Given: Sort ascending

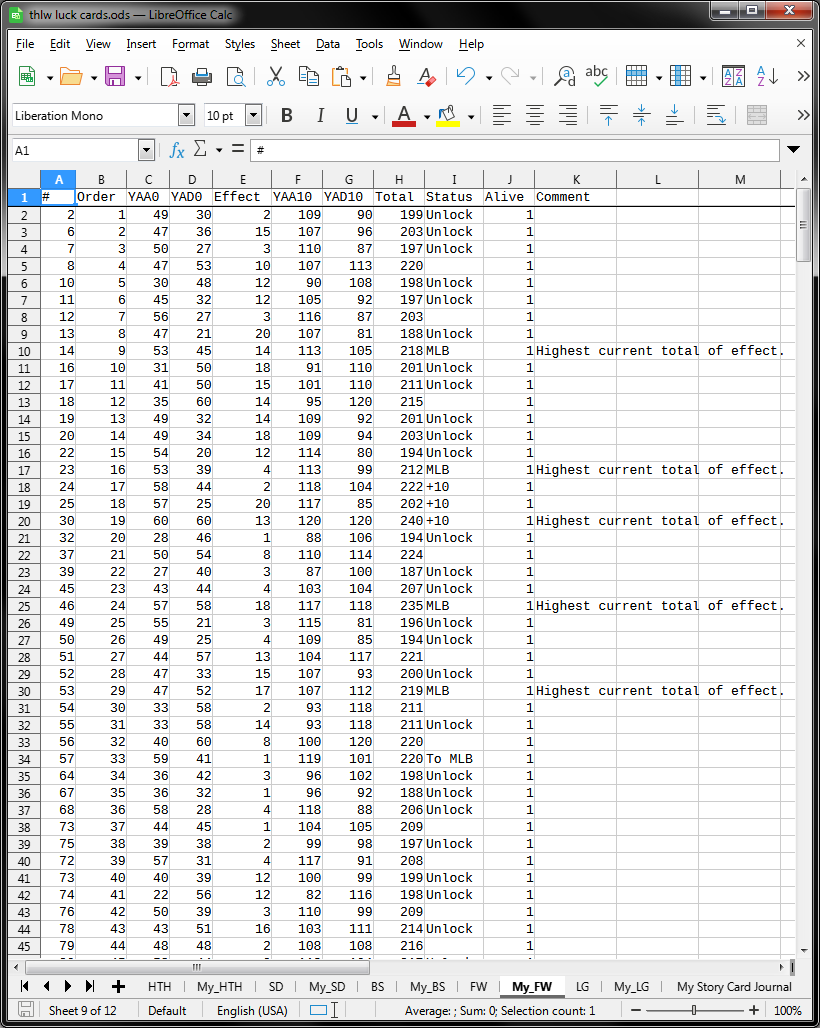Looking at the screenshot, I should tap(767, 77).
